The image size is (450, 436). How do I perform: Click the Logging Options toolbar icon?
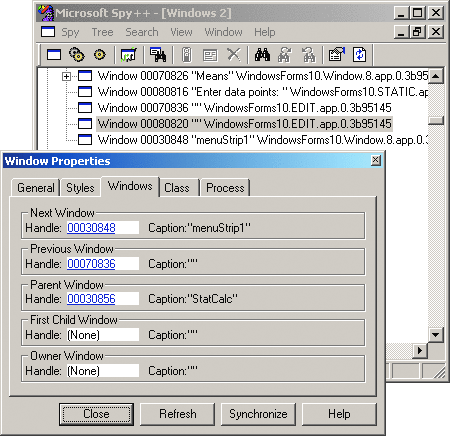click(210, 55)
